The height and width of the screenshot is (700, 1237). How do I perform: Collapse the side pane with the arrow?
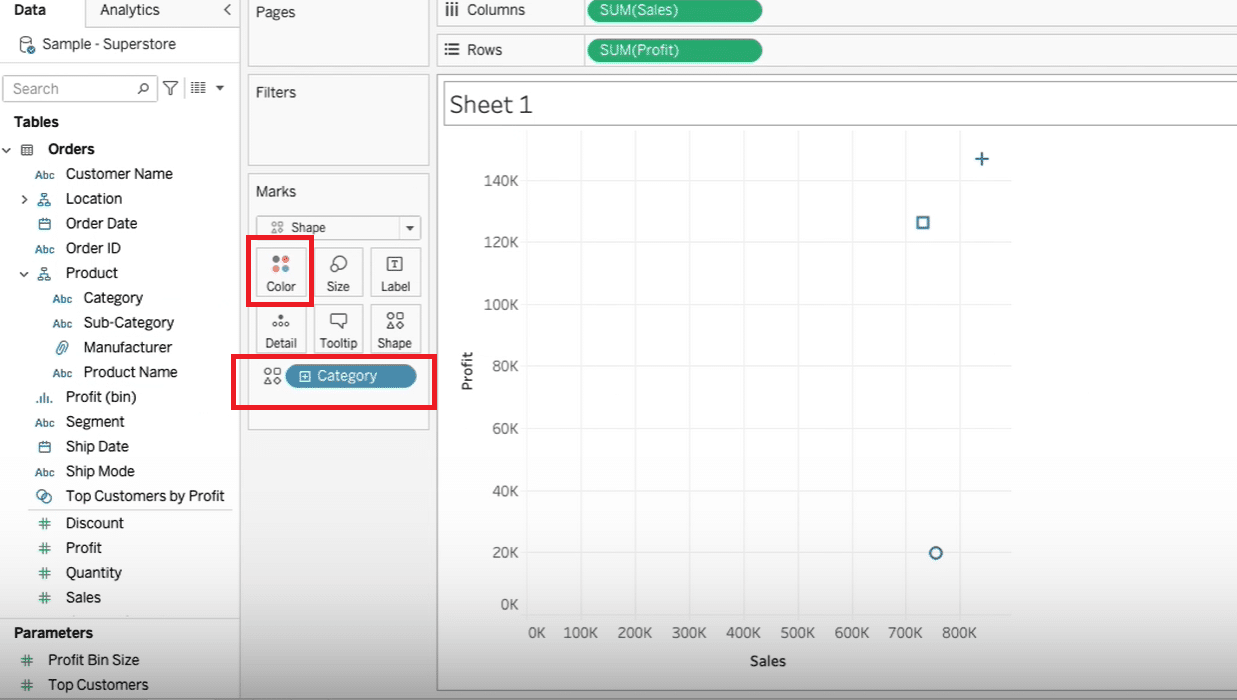(227, 10)
